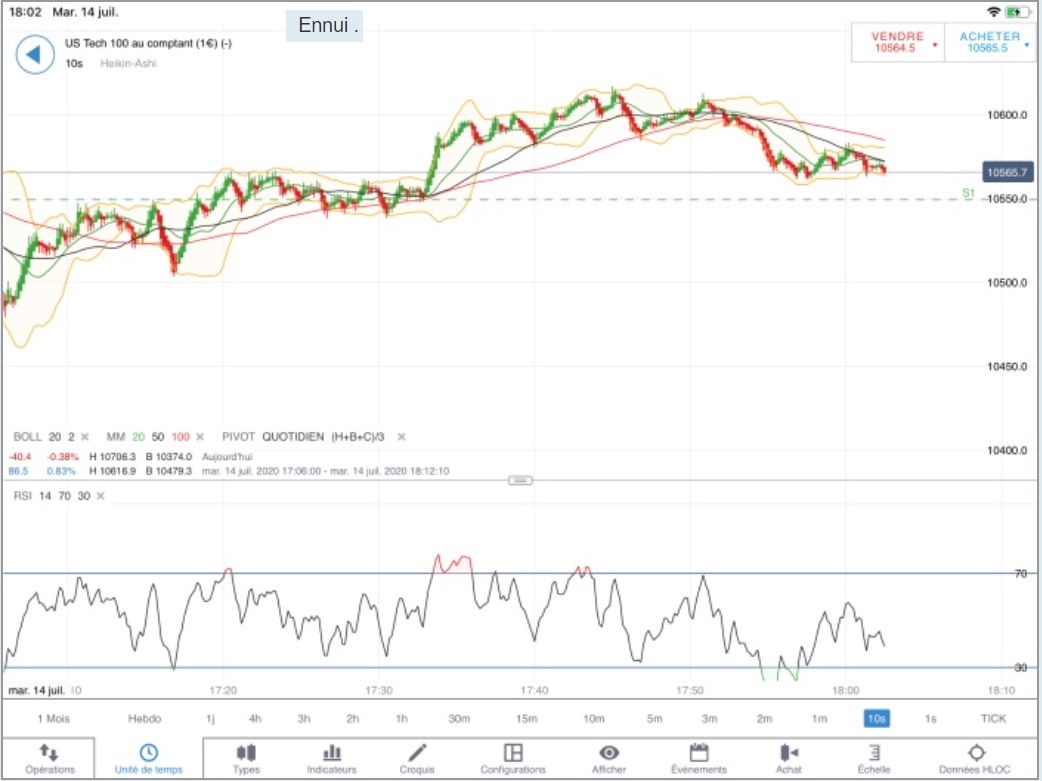Viewport: 1042px width, 781px height.
Task: Select the 2m timeframe
Action: 764,719
